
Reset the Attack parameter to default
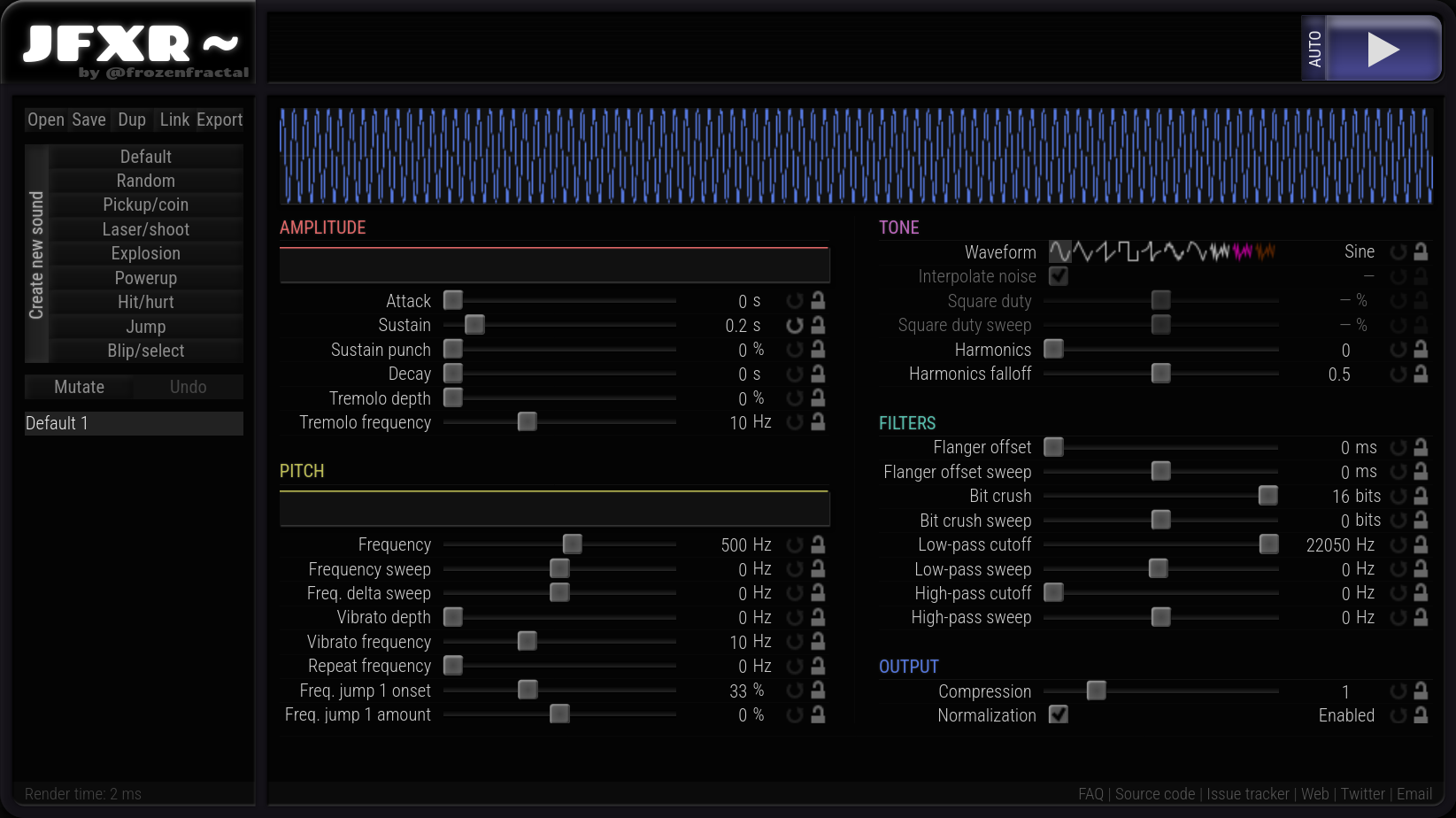795,301
